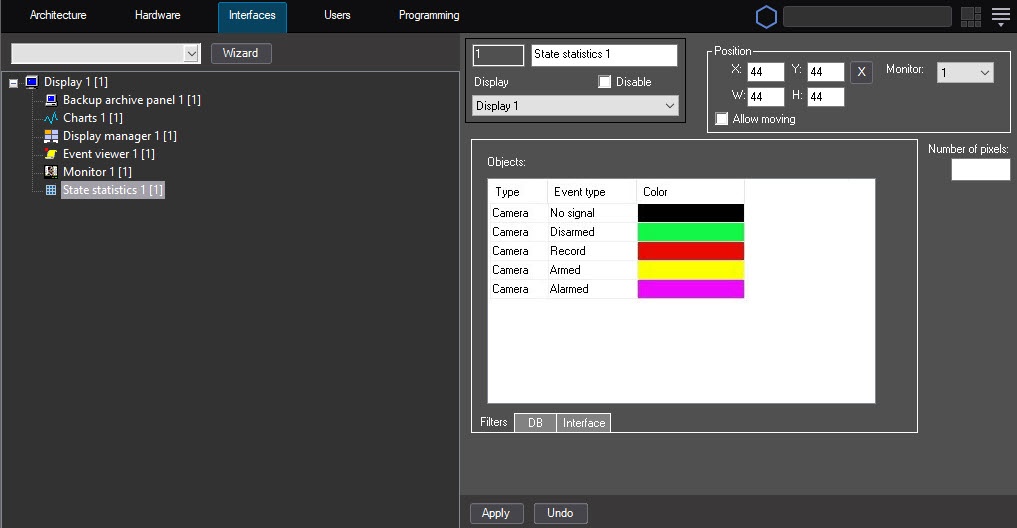Enable the Disable checkbox
Image resolution: width=1017 pixels, height=528 pixels.
(605, 82)
